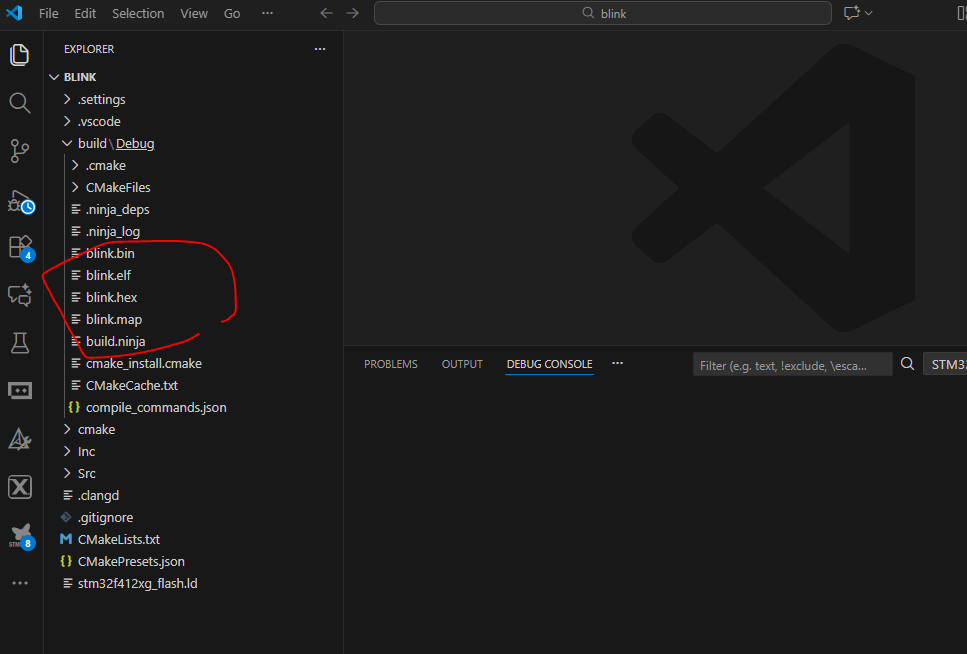Open Extensions view with badge
This screenshot has width=967, height=654.
[x=20, y=247]
